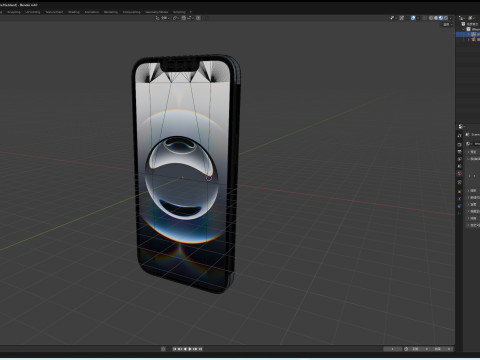Add a new workspace with plus button
This screenshot has width=480, height=360.
coord(191,12)
